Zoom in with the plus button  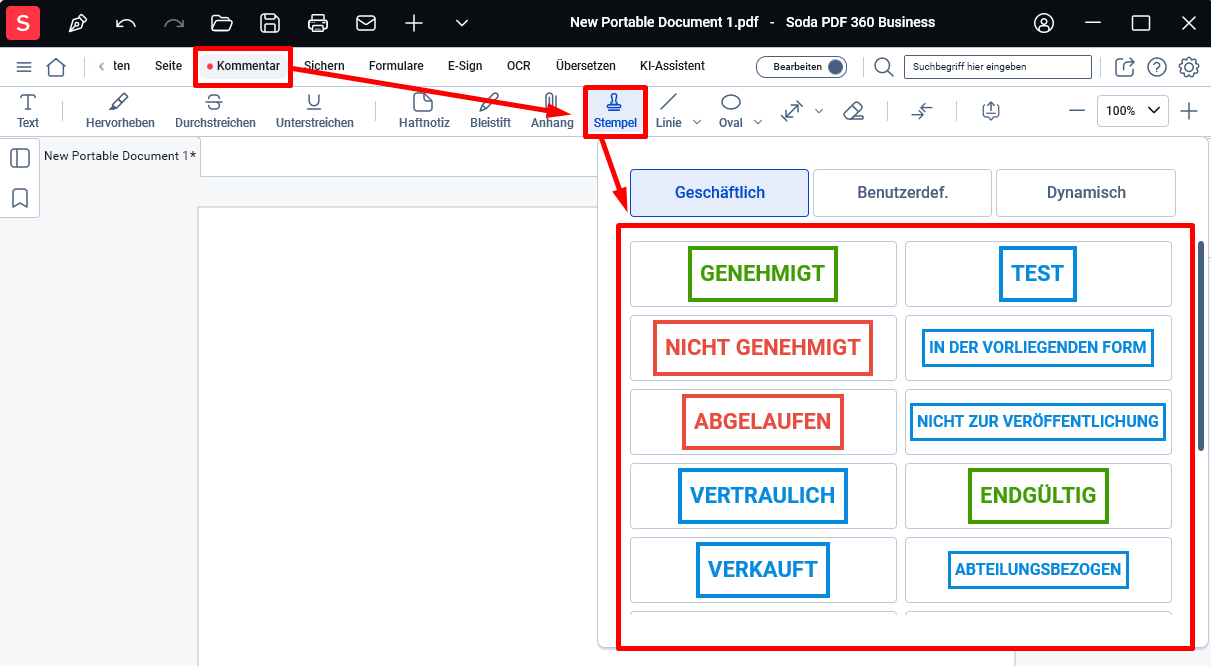(x=1189, y=111)
